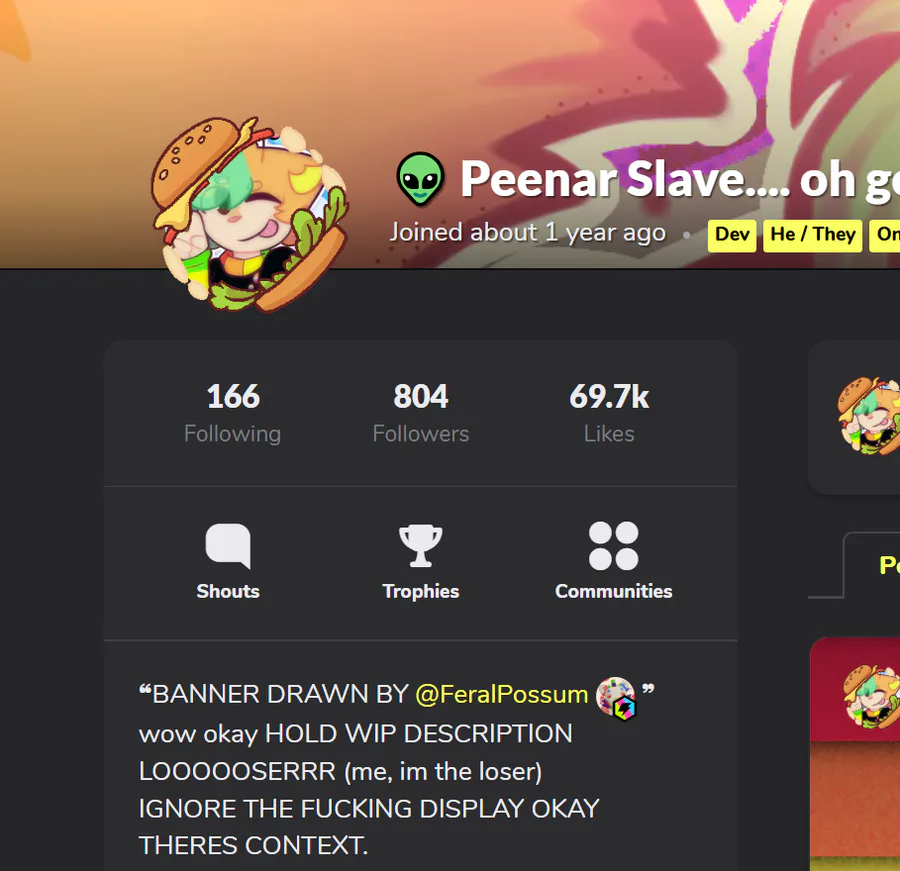Click the He / They pronoun tag
Screen dimensions: 900x871
pos(813,235)
